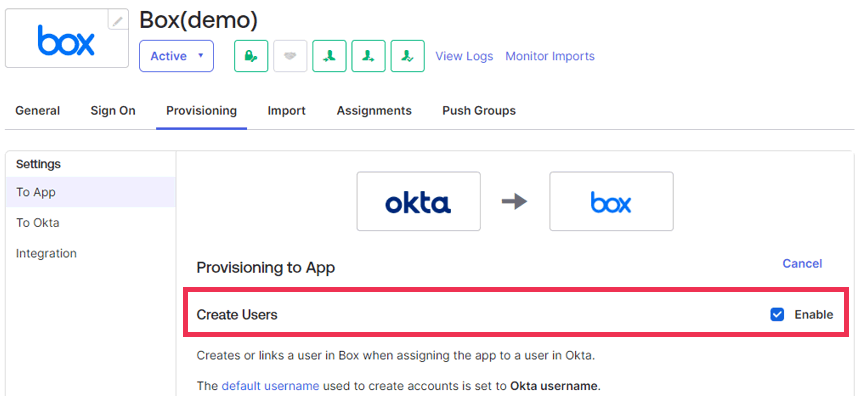Viewport: 862px width, 416px height.
Task: Click the pencil edit icon on Box logo
Action: [118, 20]
